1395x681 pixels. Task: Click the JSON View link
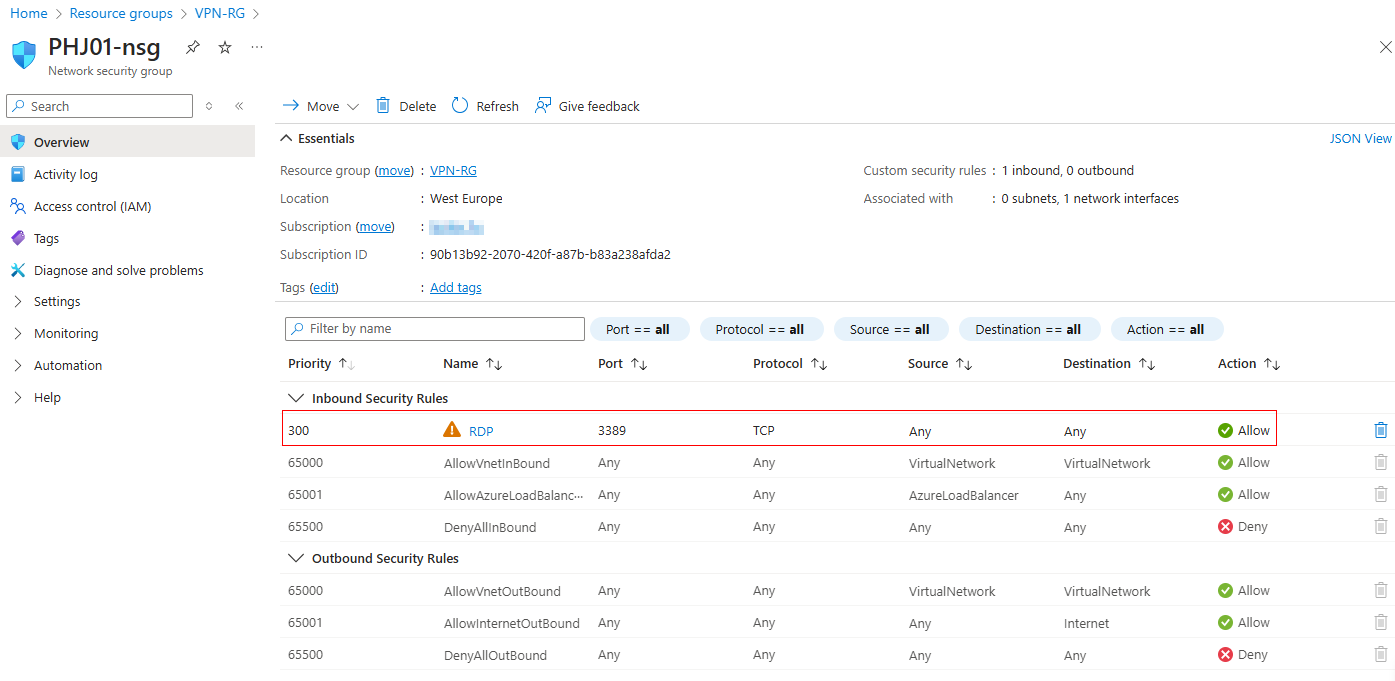coord(1360,139)
